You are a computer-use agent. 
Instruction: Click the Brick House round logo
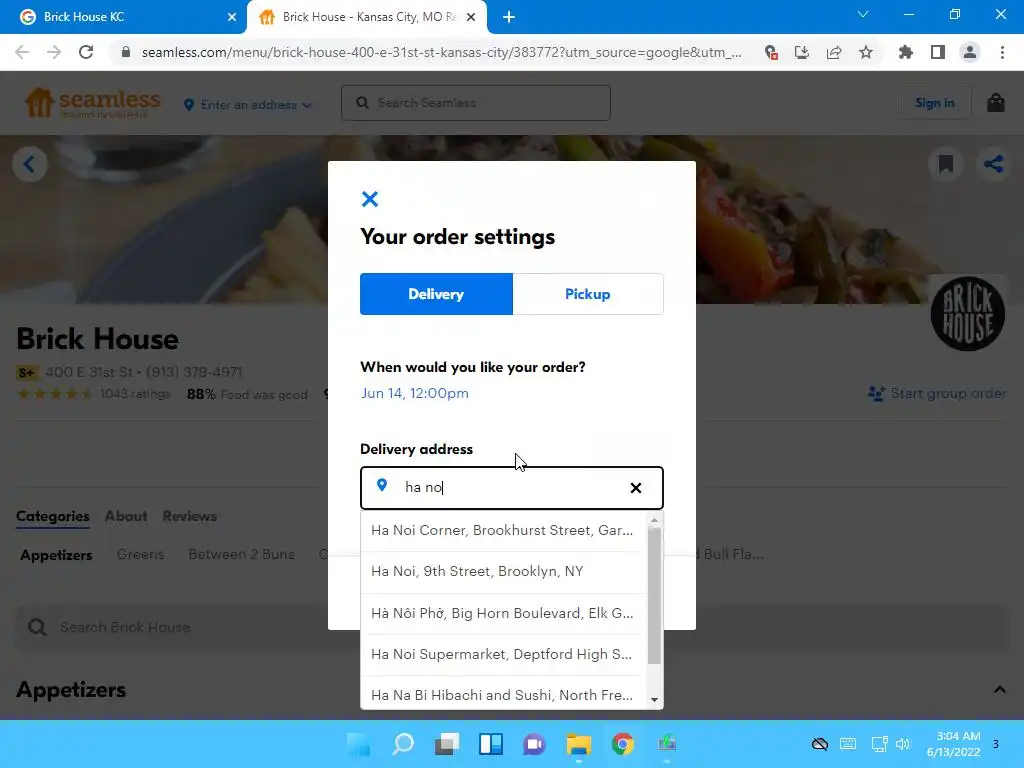click(x=967, y=313)
